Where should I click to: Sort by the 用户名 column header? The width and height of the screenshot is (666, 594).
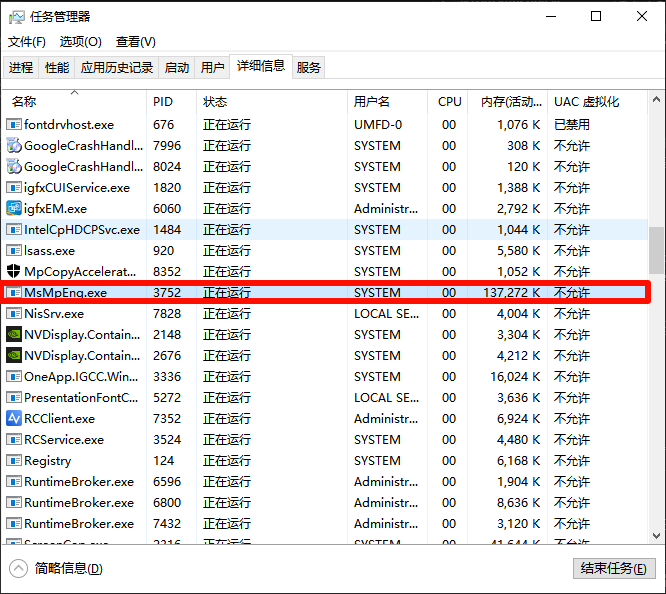tap(387, 102)
